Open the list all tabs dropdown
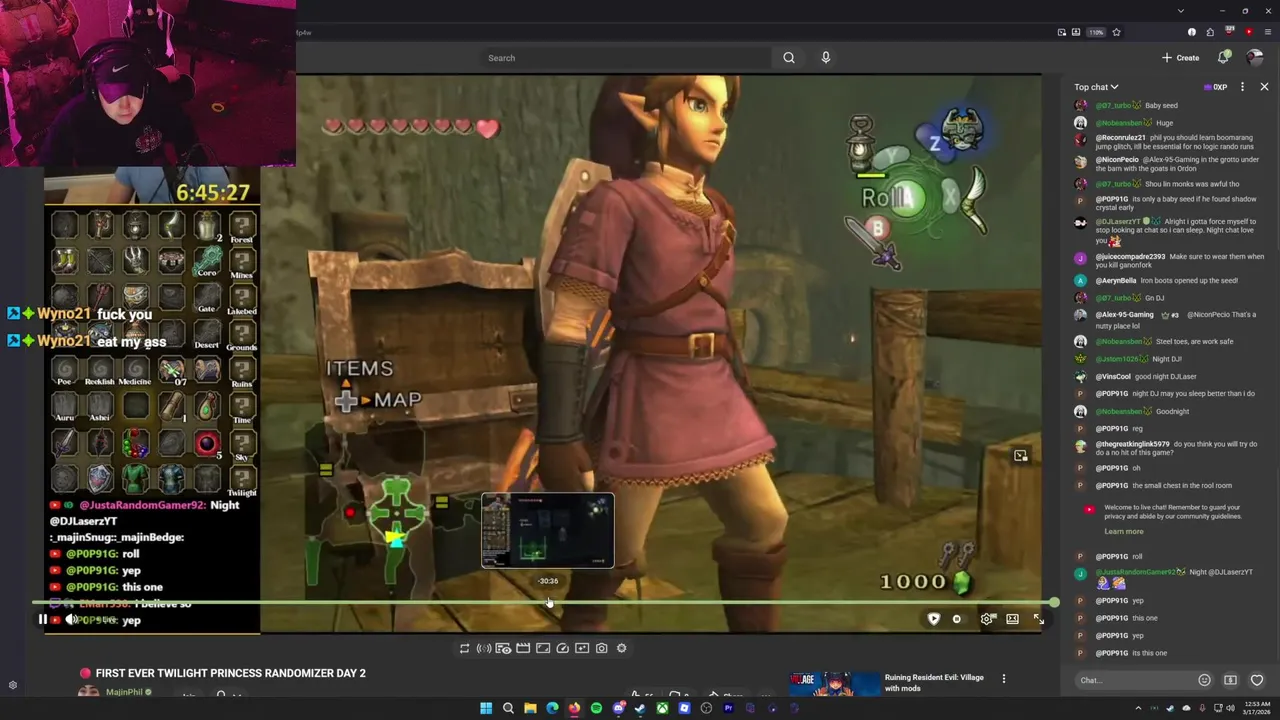Image resolution: width=1280 pixels, height=720 pixels. (x=1181, y=11)
